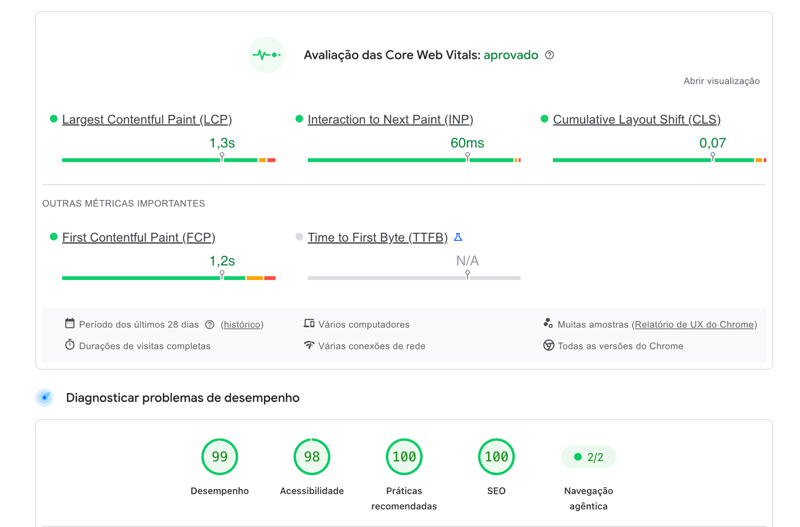Click green status dot beside CLS
The width and height of the screenshot is (800, 527).
click(544, 119)
